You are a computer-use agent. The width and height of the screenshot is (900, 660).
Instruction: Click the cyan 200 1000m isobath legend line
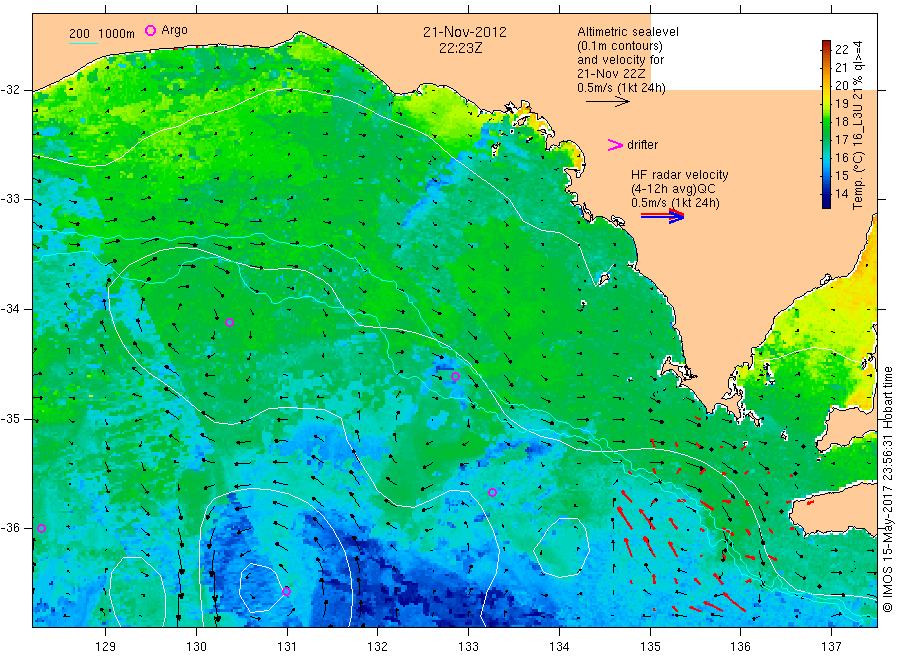pyautogui.click(x=83, y=43)
